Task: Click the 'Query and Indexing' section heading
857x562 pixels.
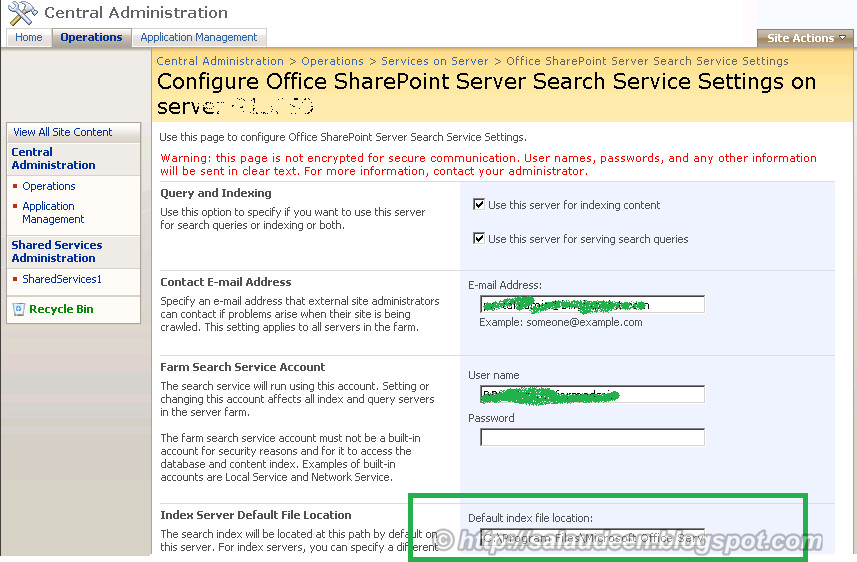Action: [216, 193]
